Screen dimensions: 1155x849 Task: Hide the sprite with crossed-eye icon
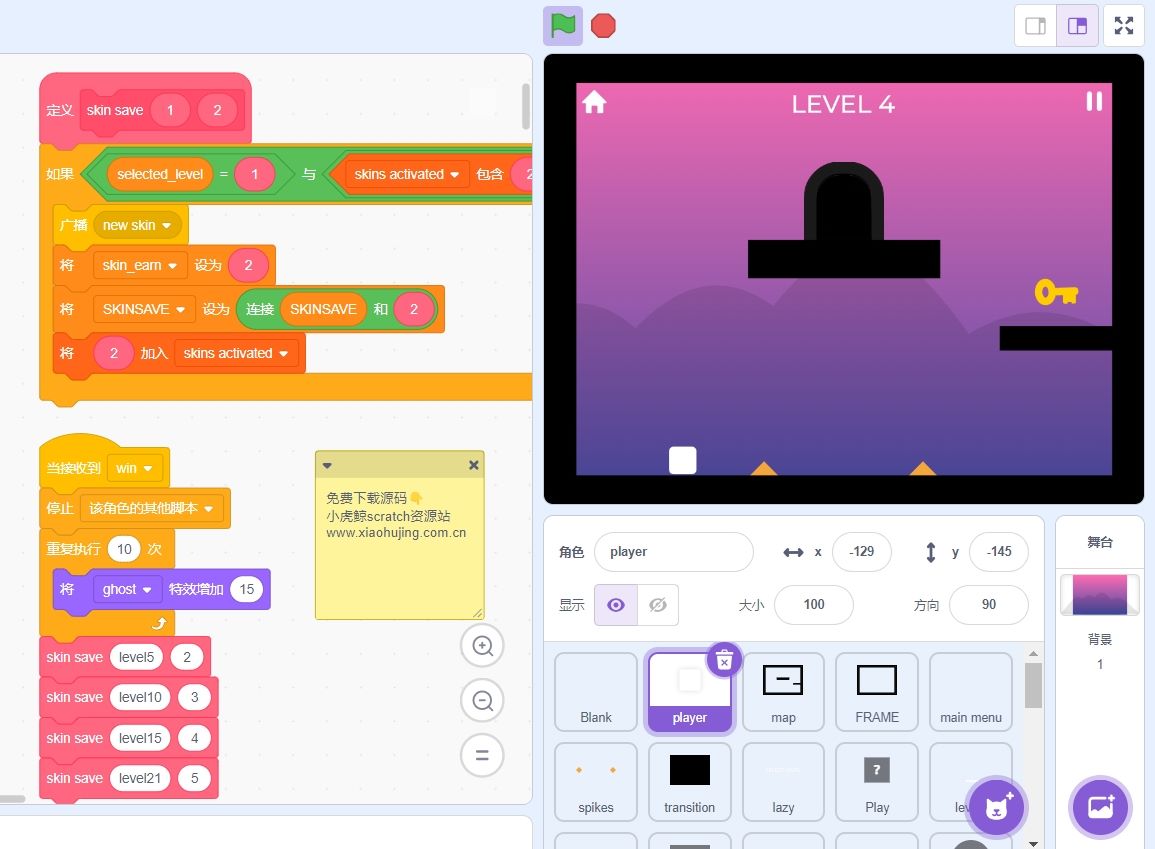click(x=657, y=605)
